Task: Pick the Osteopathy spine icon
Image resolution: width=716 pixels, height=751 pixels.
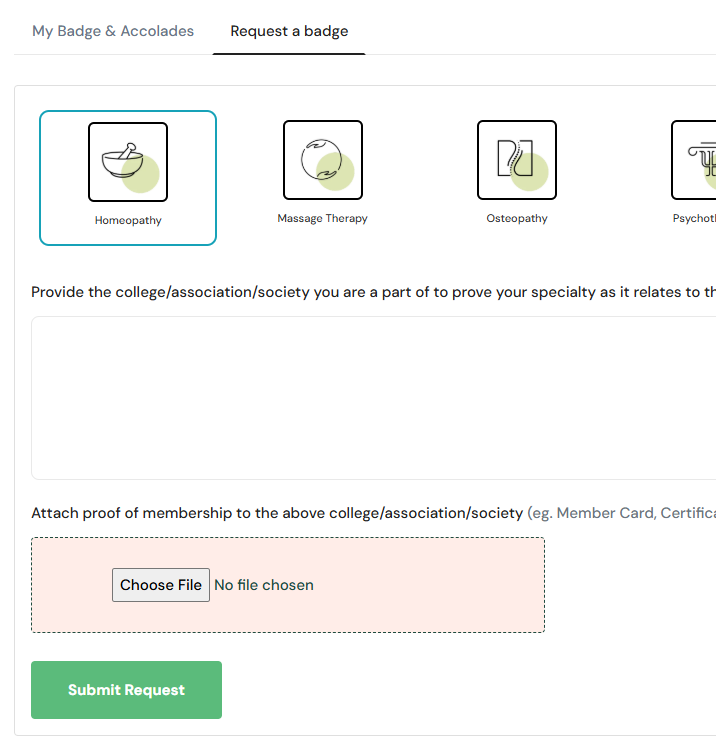Action: pyautogui.click(x=516, y=160)
